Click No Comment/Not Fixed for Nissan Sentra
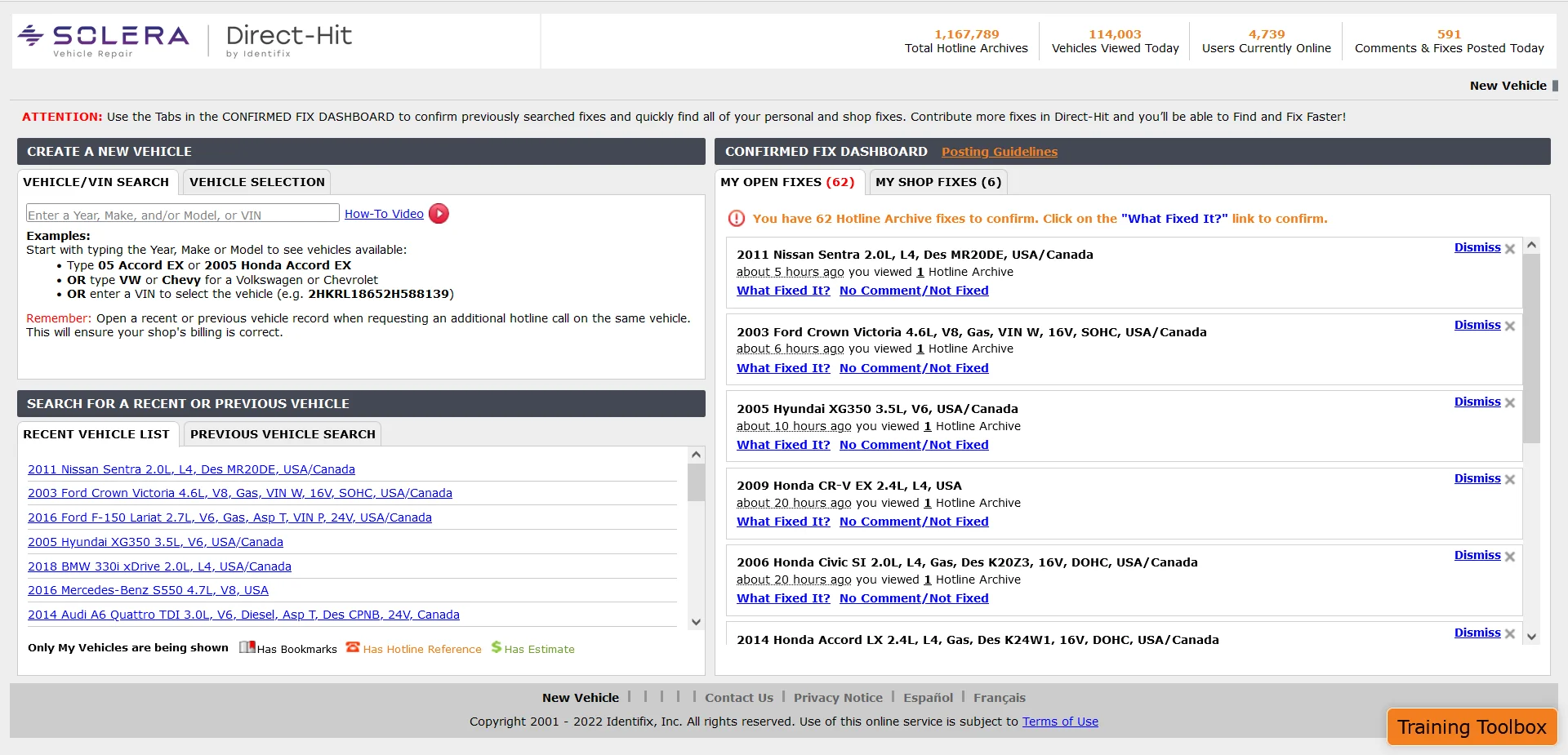Screen dimensions: 1568x755 point(914,291)
